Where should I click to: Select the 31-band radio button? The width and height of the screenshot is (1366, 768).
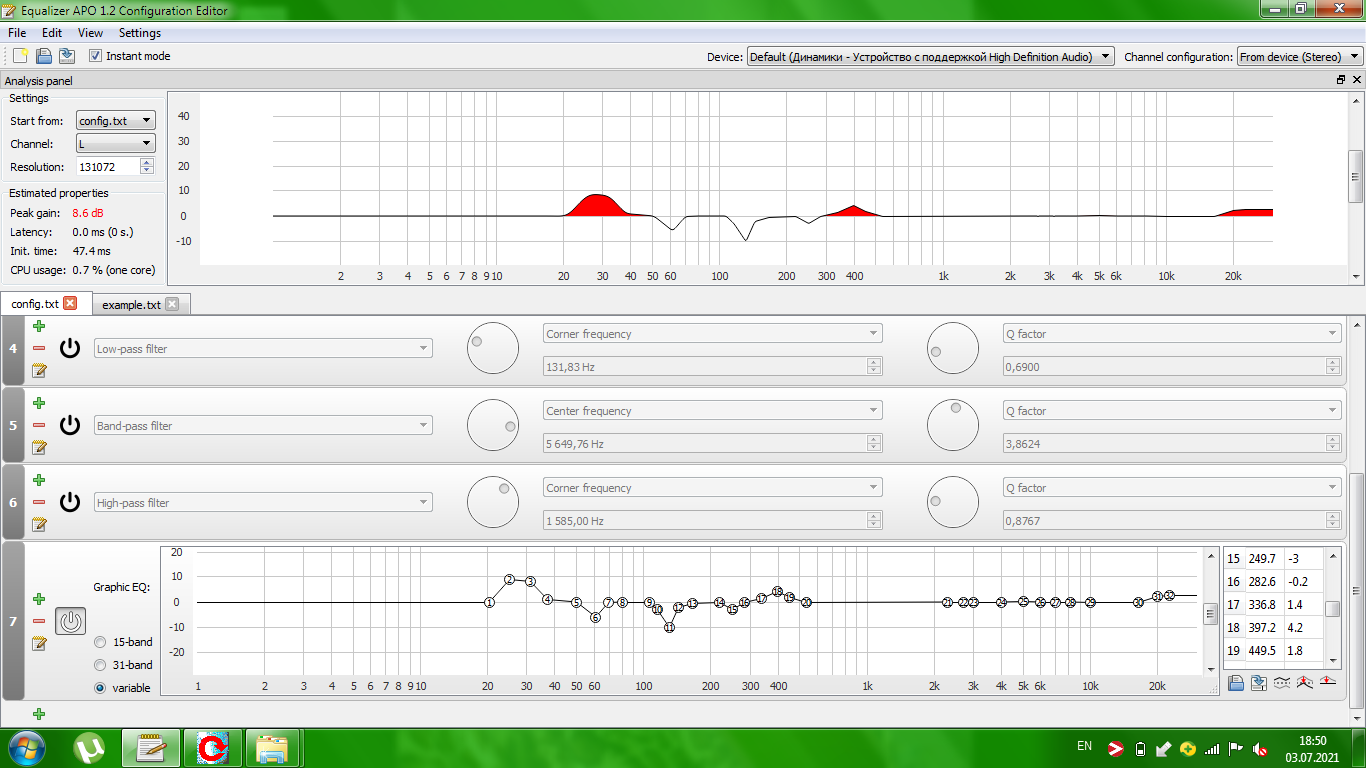pyautogui.click(x=100, y=665)
